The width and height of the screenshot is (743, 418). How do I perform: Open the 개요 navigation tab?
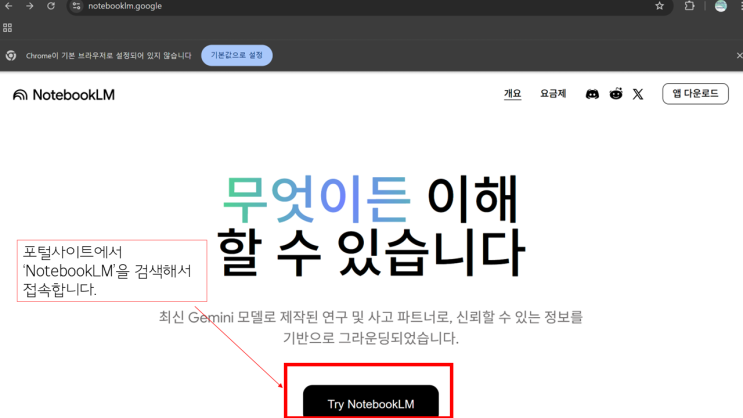coord(512,94)
